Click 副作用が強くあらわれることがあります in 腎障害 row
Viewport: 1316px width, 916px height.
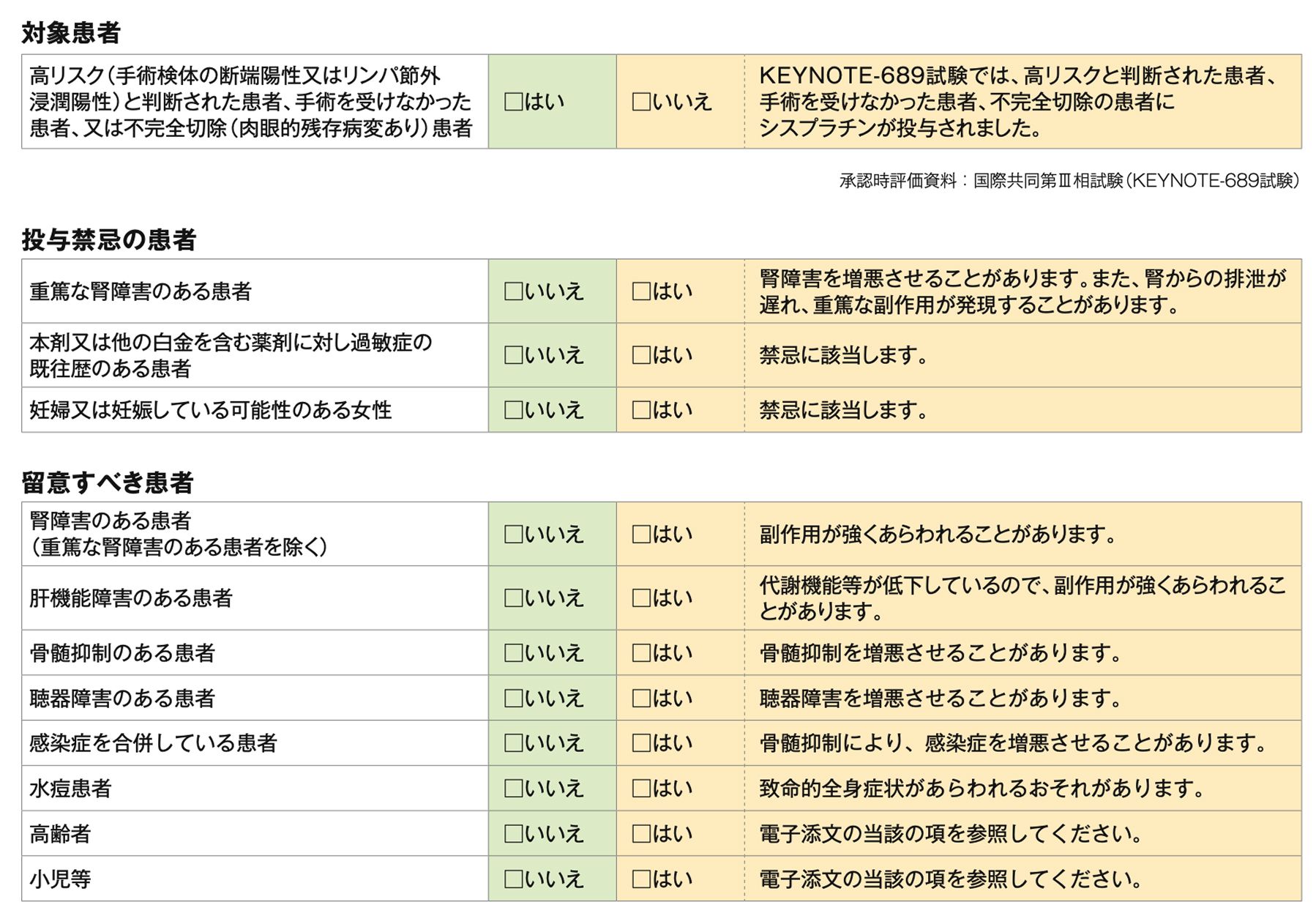point(938,535)
